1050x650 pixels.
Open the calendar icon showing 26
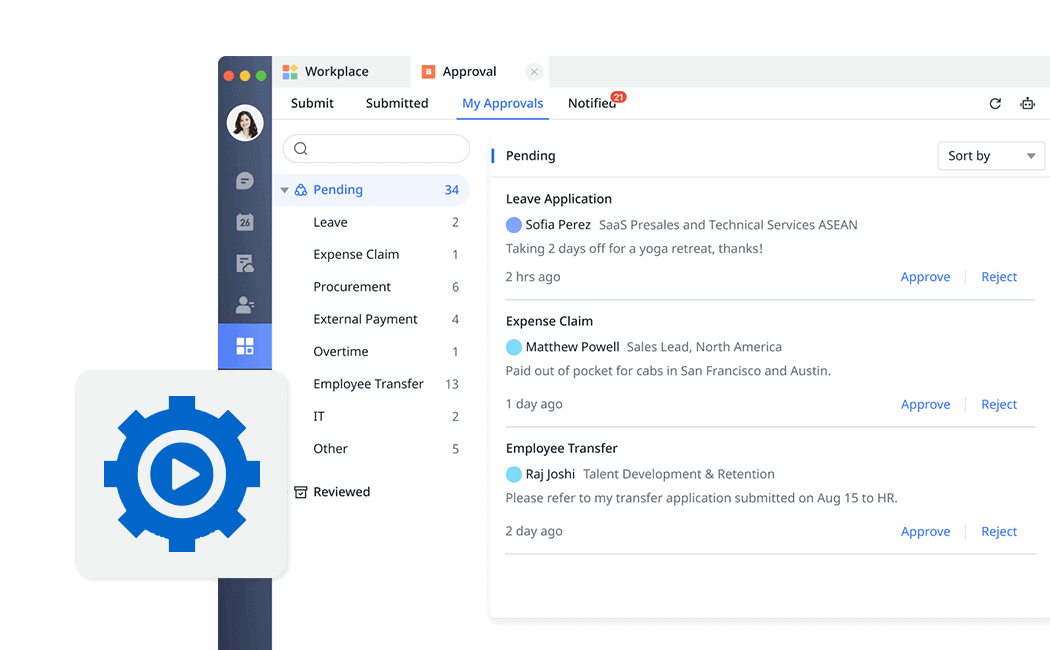point(245,222)
